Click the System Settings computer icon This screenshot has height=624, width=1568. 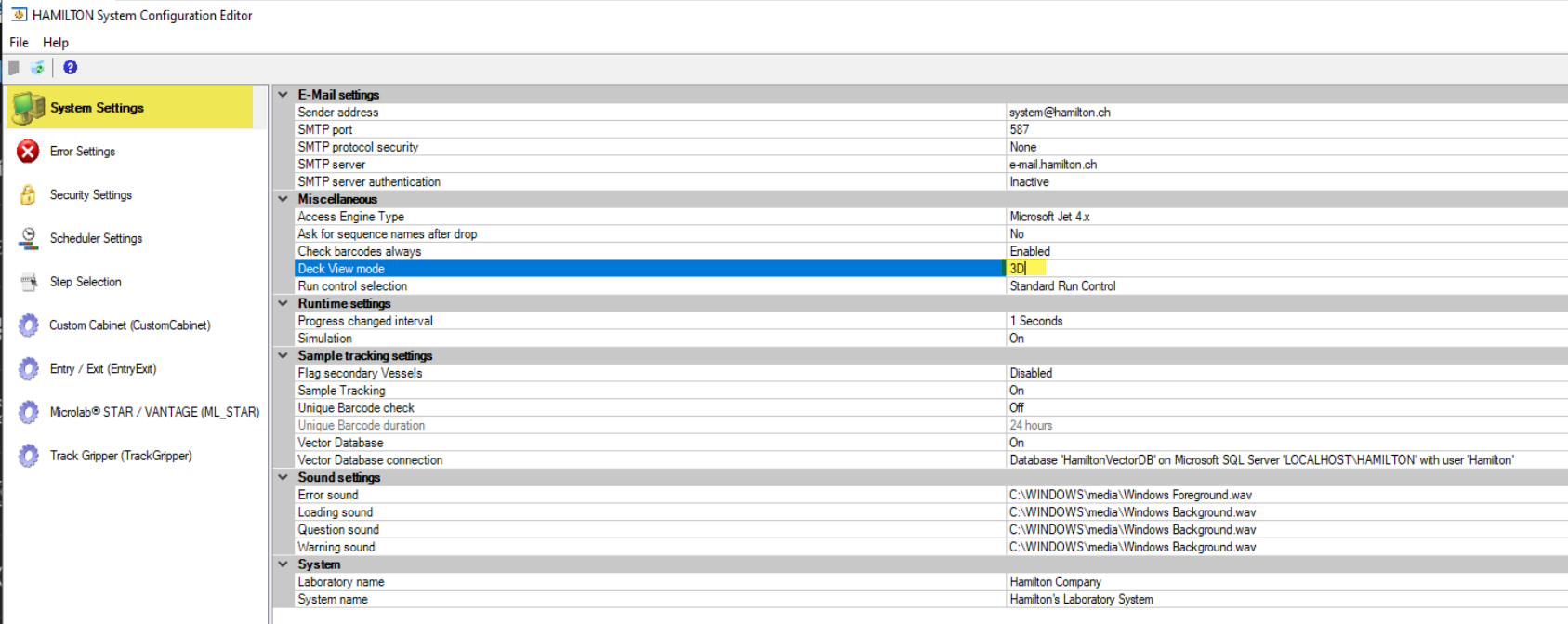[29, 108]
